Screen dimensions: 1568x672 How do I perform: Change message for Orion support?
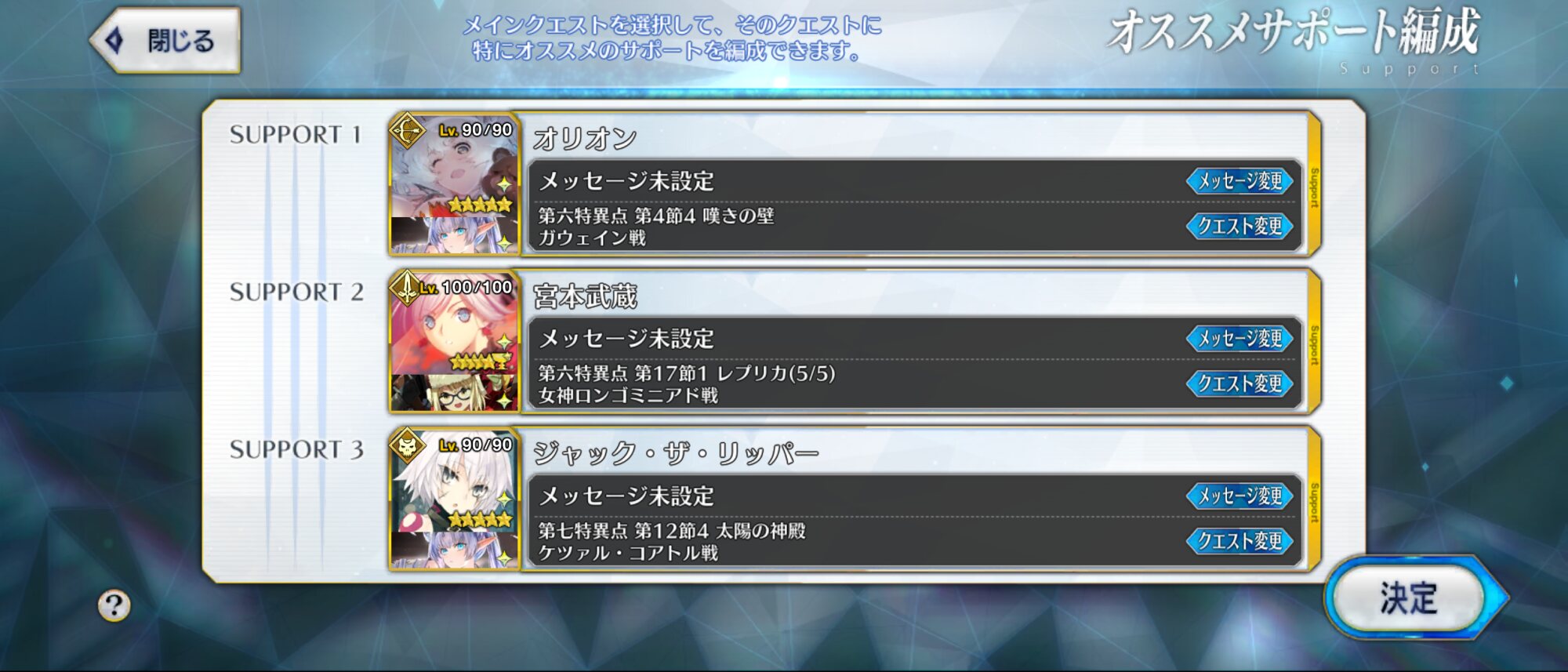click(x=1240, y=181)
